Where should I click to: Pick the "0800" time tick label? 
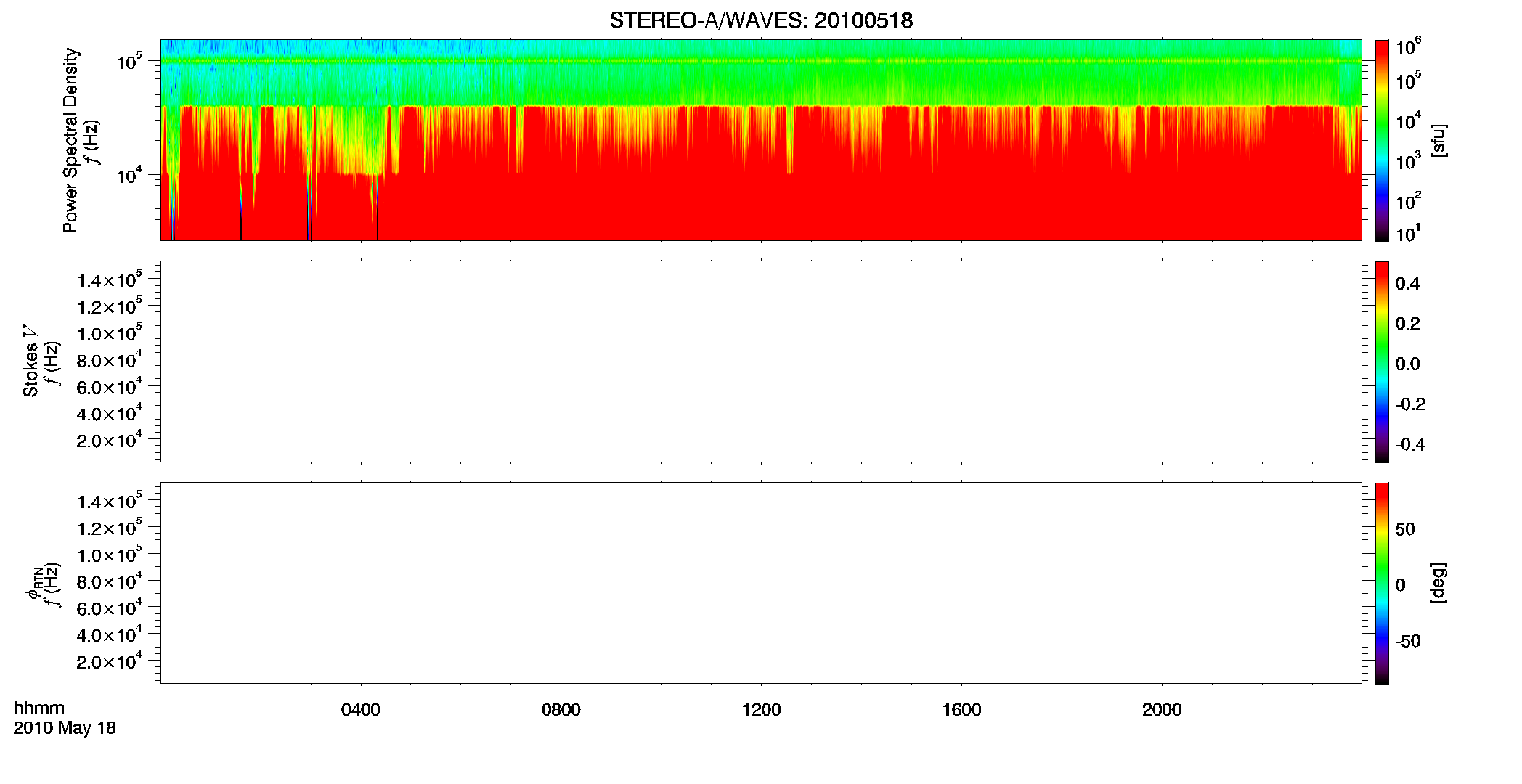(561, 710)
